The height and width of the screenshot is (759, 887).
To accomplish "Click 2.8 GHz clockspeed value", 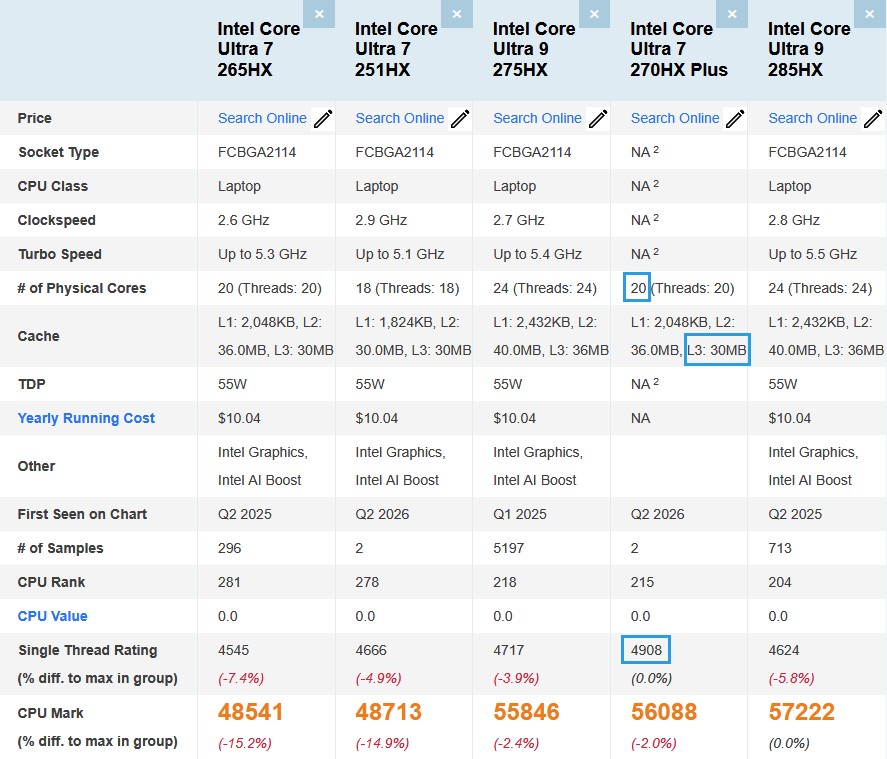I will coord(794,220).
